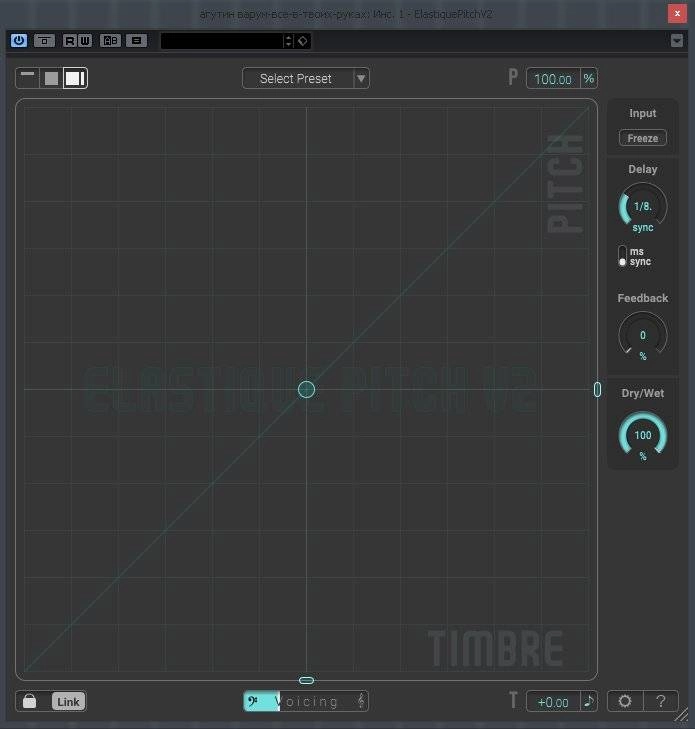Click the bypass effect icon next to power
The image size is (695, 729).
[45, 41]
